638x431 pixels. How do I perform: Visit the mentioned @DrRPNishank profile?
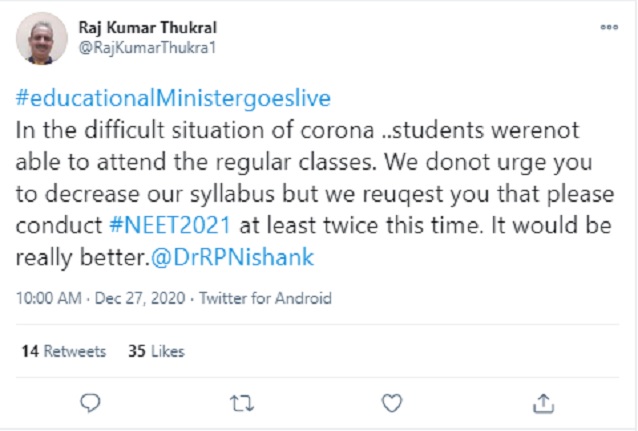click(x=257, y=258)
